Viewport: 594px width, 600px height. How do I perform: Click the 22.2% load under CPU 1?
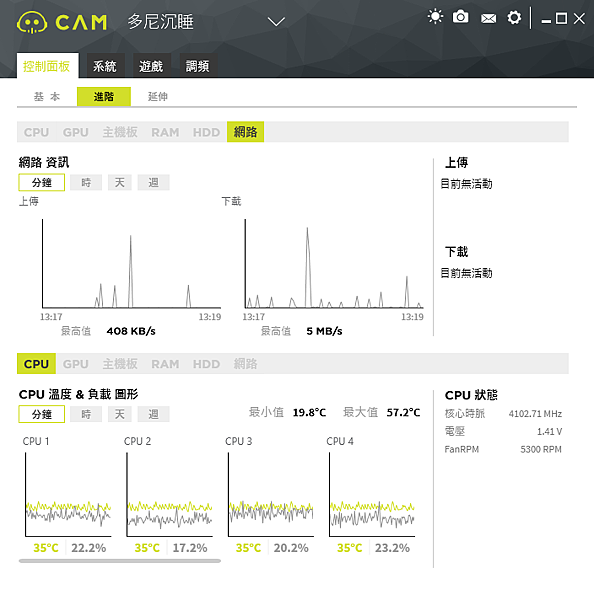pyautogui.click(x=88, y=548)
